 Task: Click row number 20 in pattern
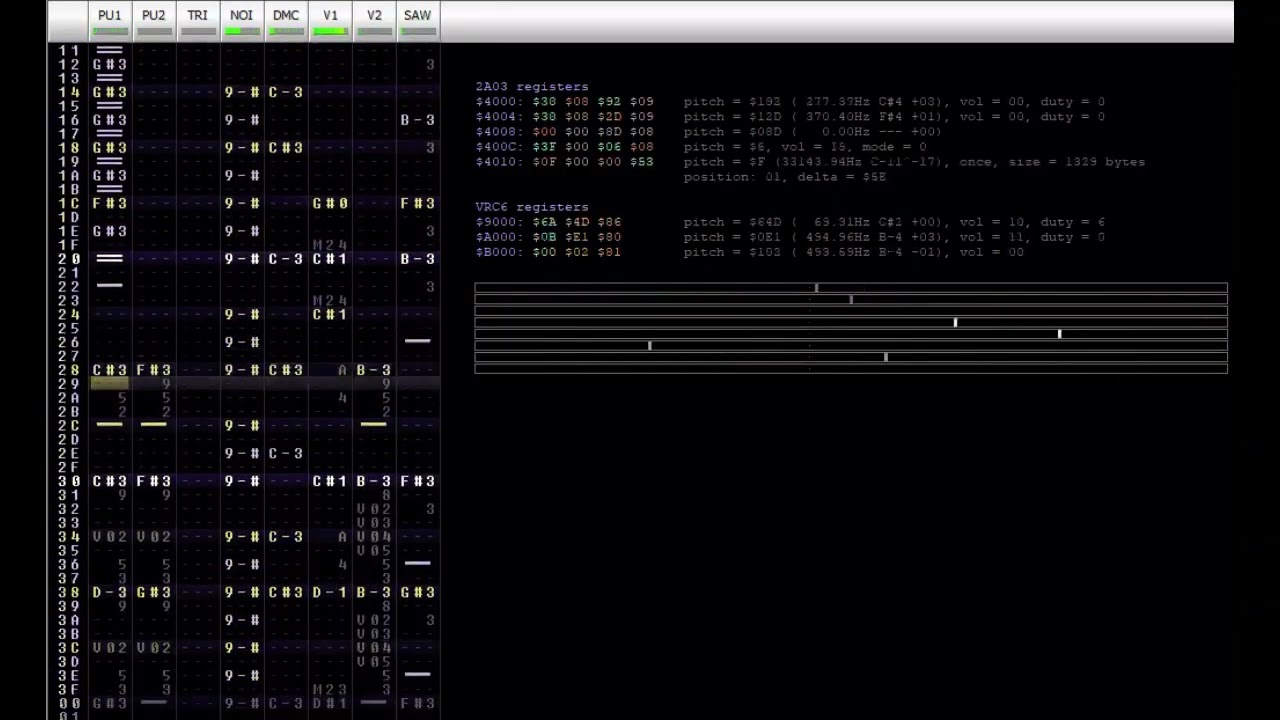pos(69,259)
